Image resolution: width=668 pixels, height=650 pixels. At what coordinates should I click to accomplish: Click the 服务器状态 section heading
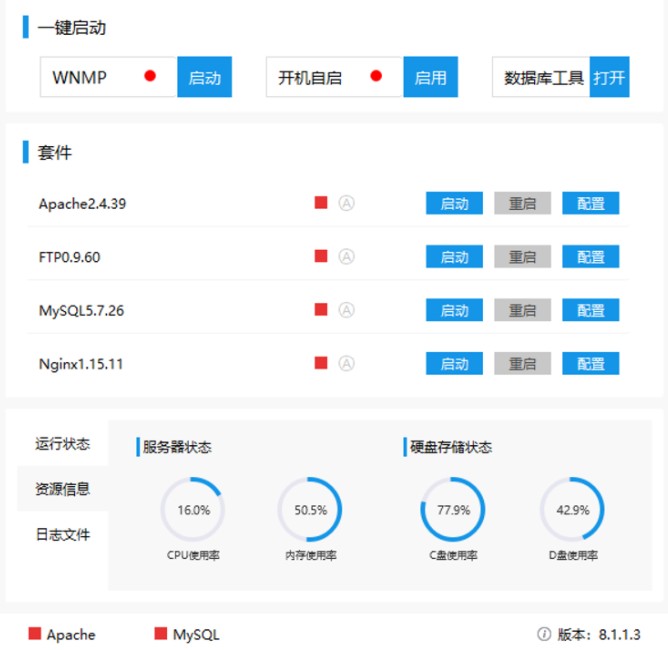[x=177, y=447]
